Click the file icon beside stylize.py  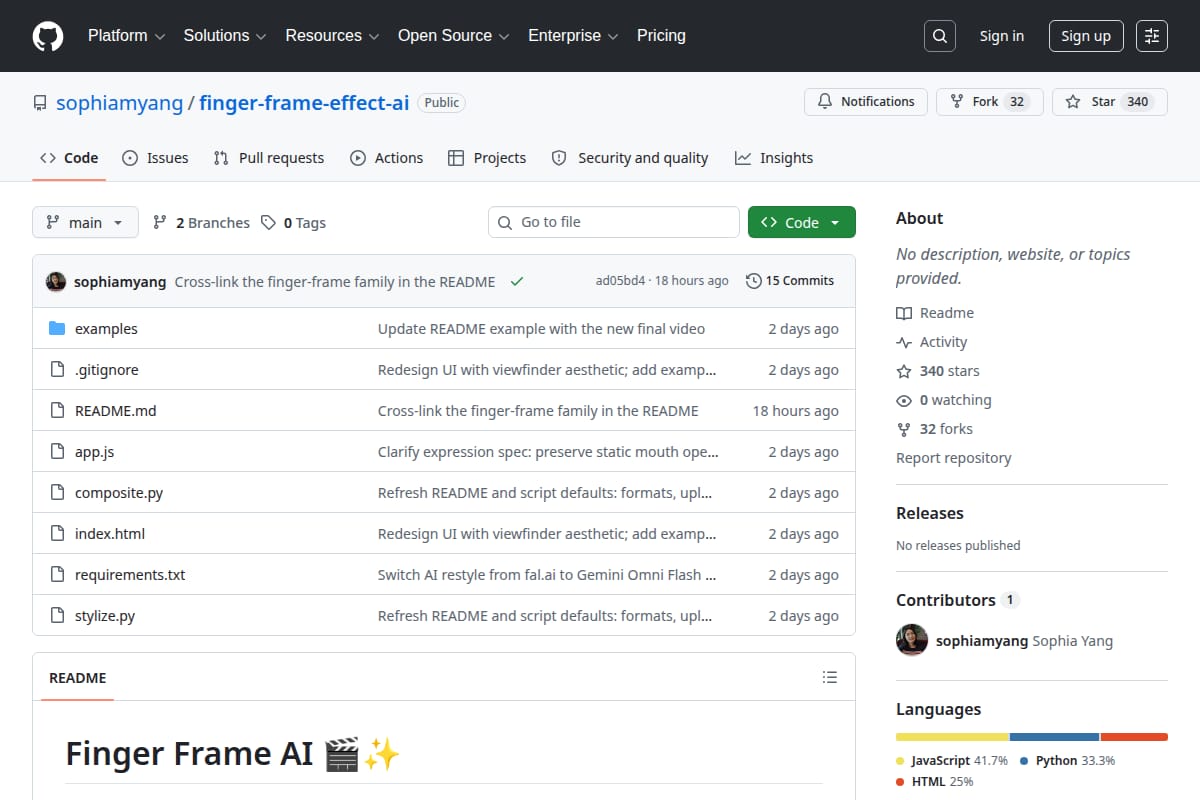click(x=57, y=616)
